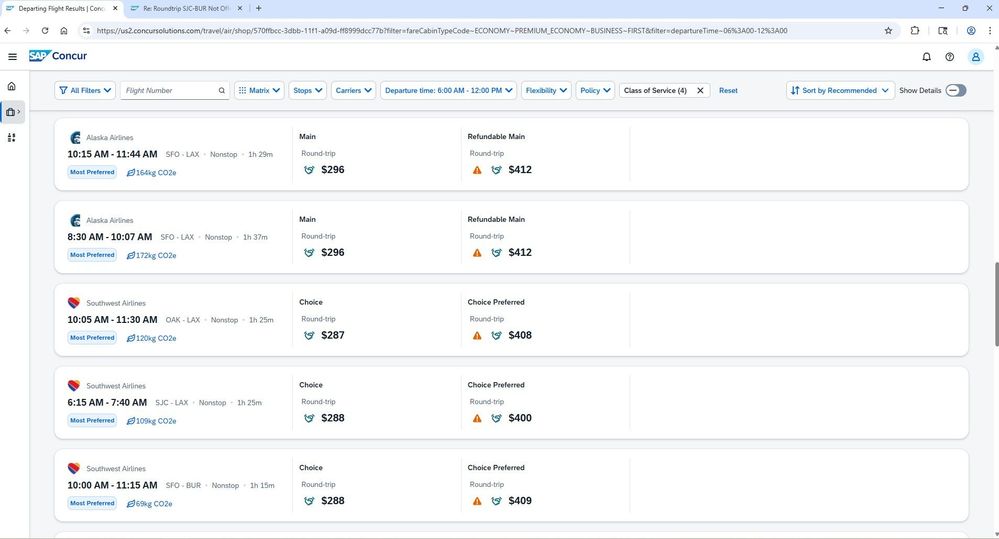Select $287 Choice fare on Southwest OAK-LAX
The image size is (999, 539).
(x=333, y=336)
